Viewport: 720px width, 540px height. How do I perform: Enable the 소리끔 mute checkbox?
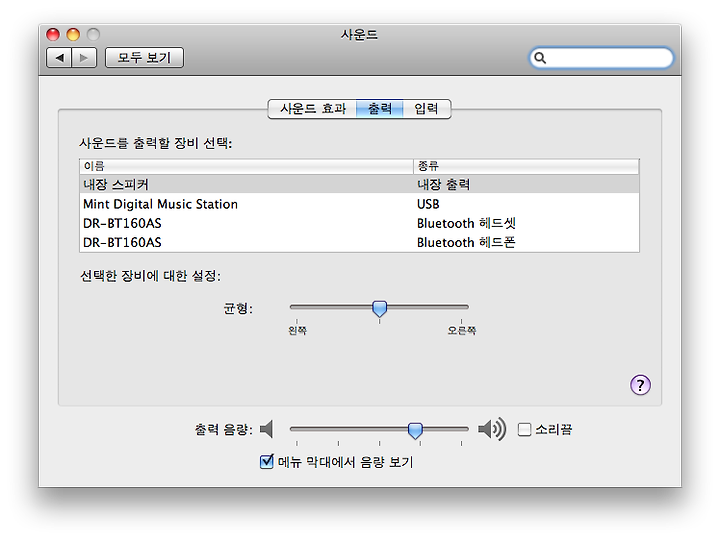point(524,430)
